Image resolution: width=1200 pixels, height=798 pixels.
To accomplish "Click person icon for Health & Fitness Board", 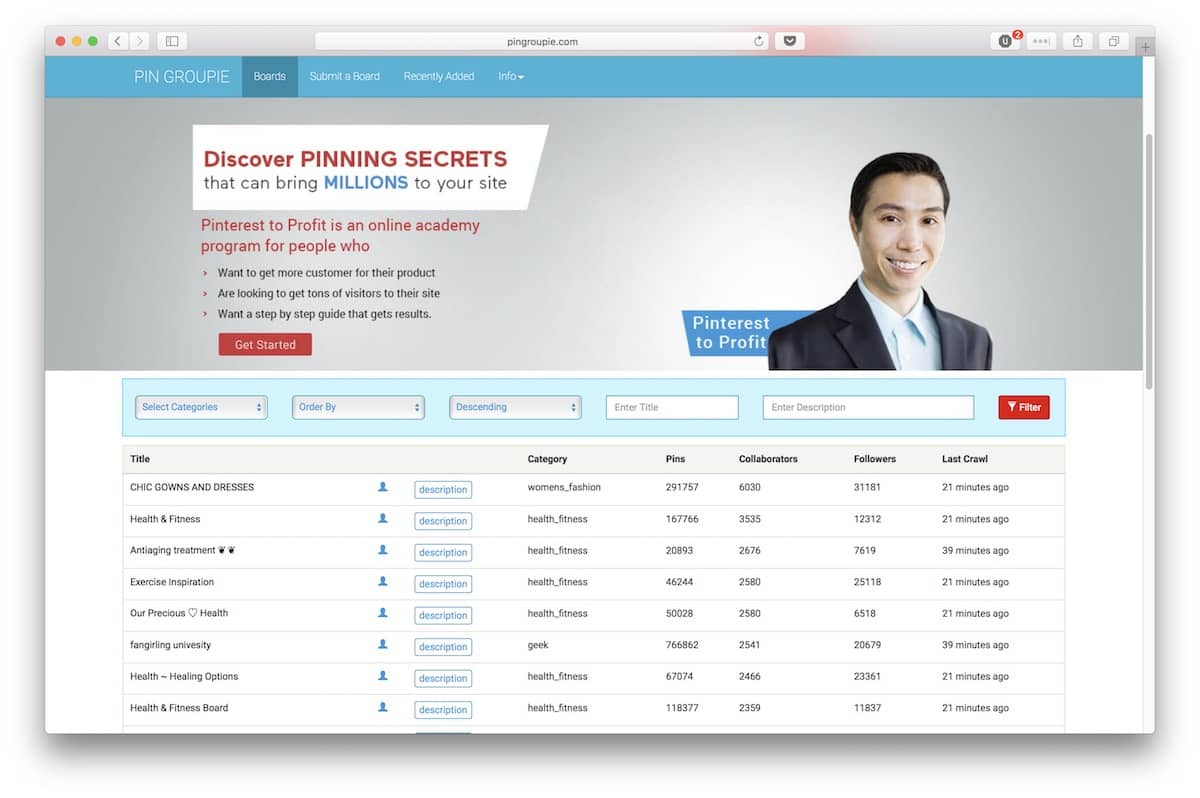I will [382, 707].
